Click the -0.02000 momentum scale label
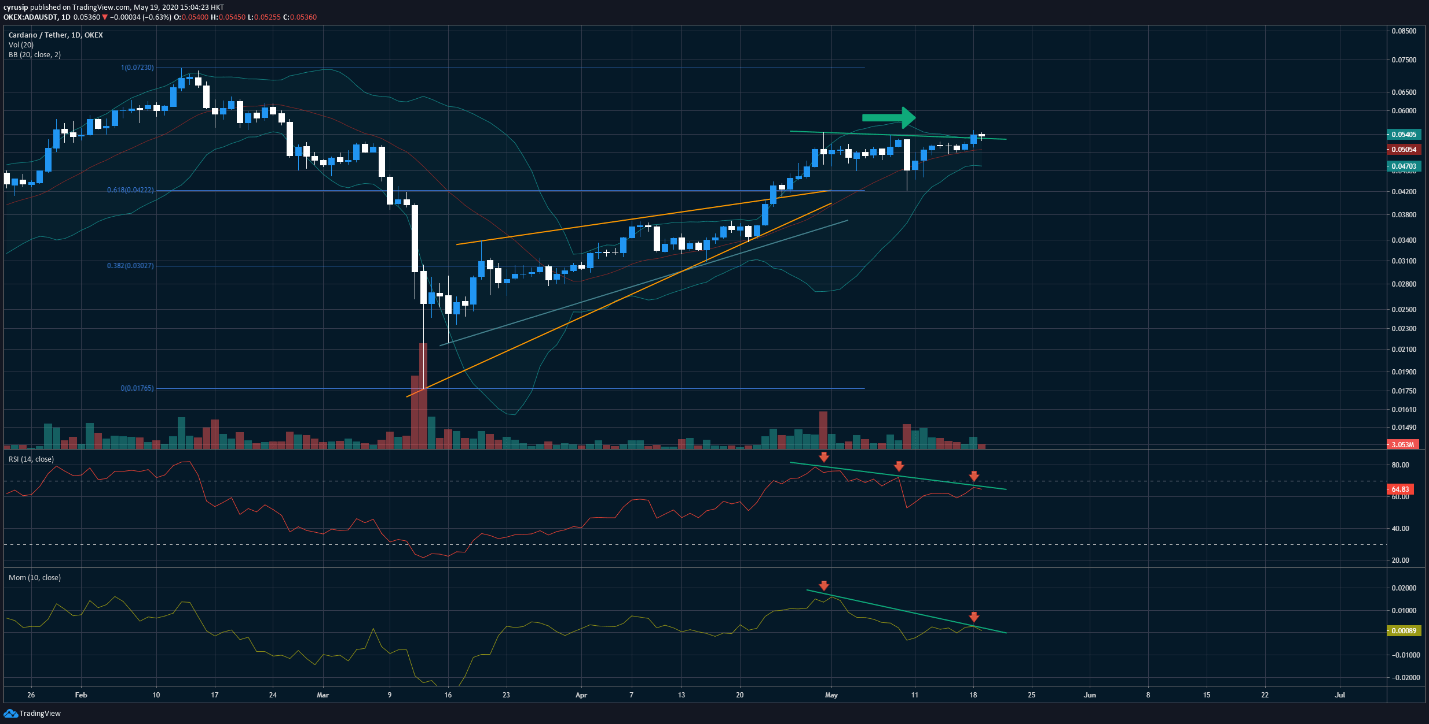Screen dimensions: 1429x724 (x=1404, y=678)
